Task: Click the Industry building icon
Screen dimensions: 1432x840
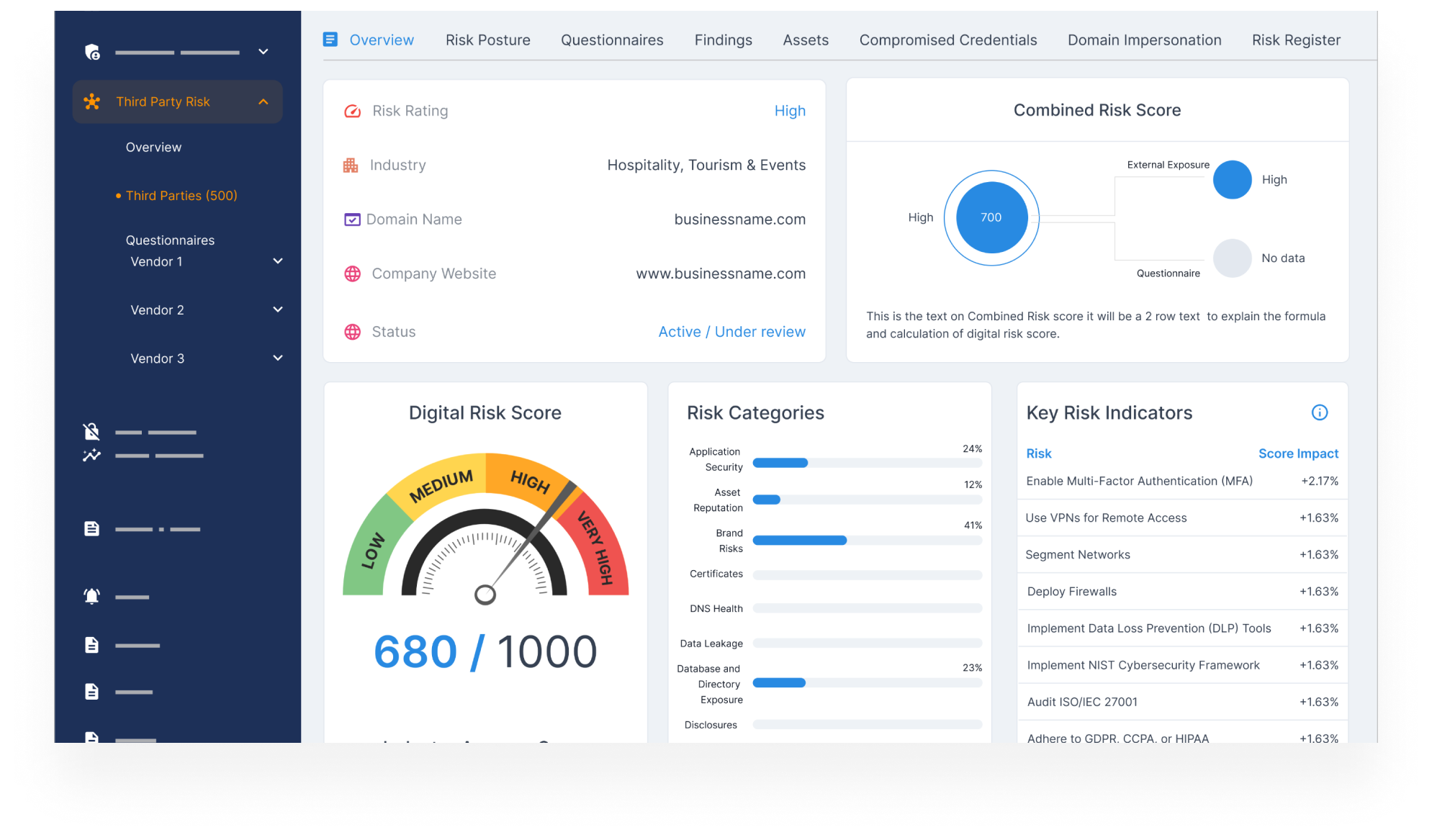Action: [x=351, y=166]
